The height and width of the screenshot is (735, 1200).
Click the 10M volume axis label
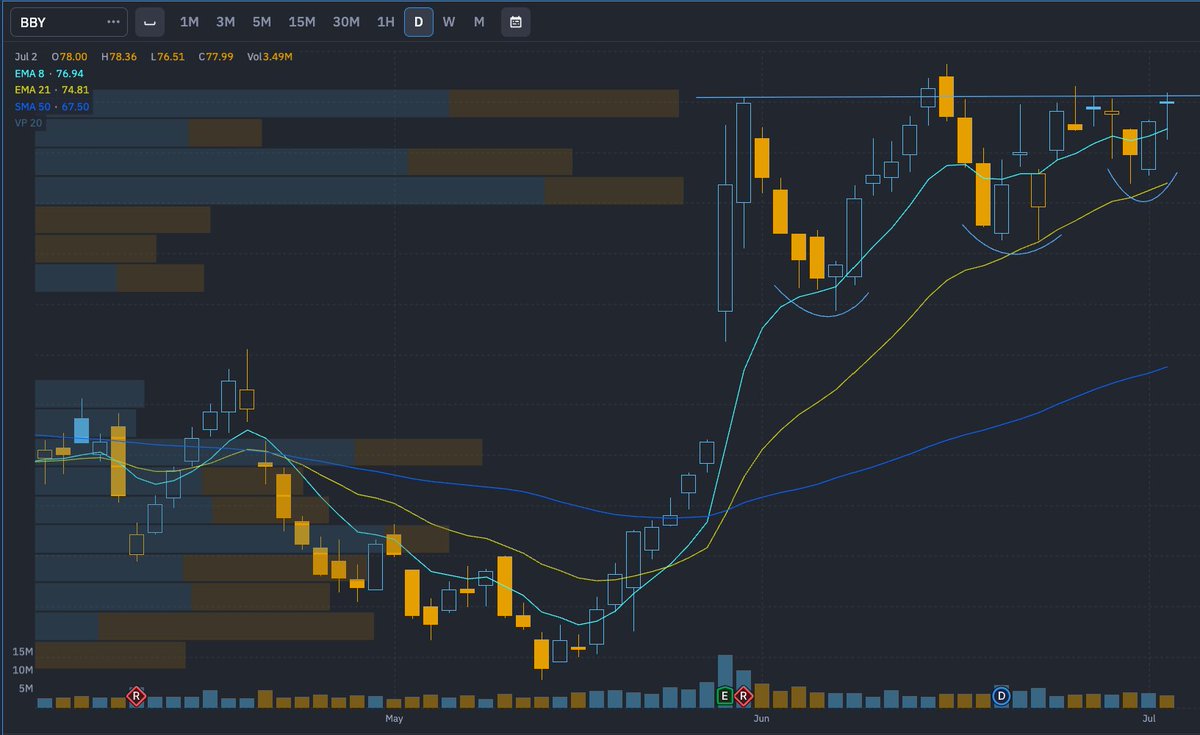[24, 669]
